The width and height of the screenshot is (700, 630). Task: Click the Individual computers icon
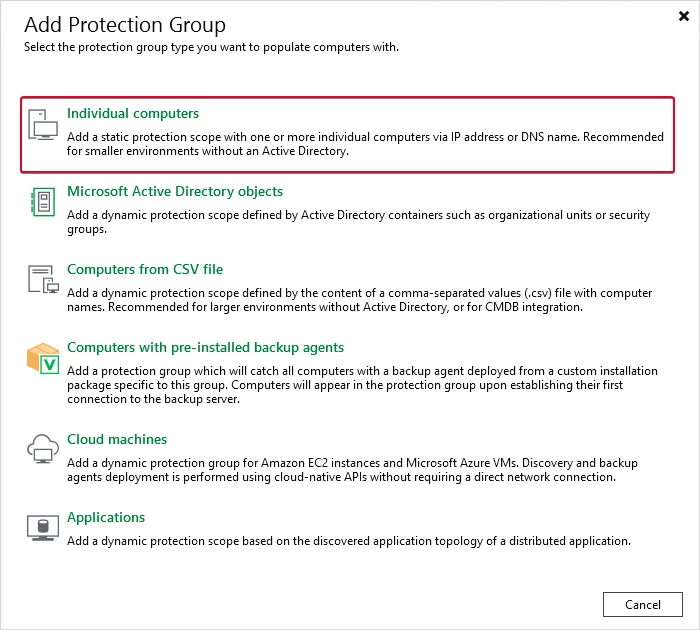(x=43, y=125)
